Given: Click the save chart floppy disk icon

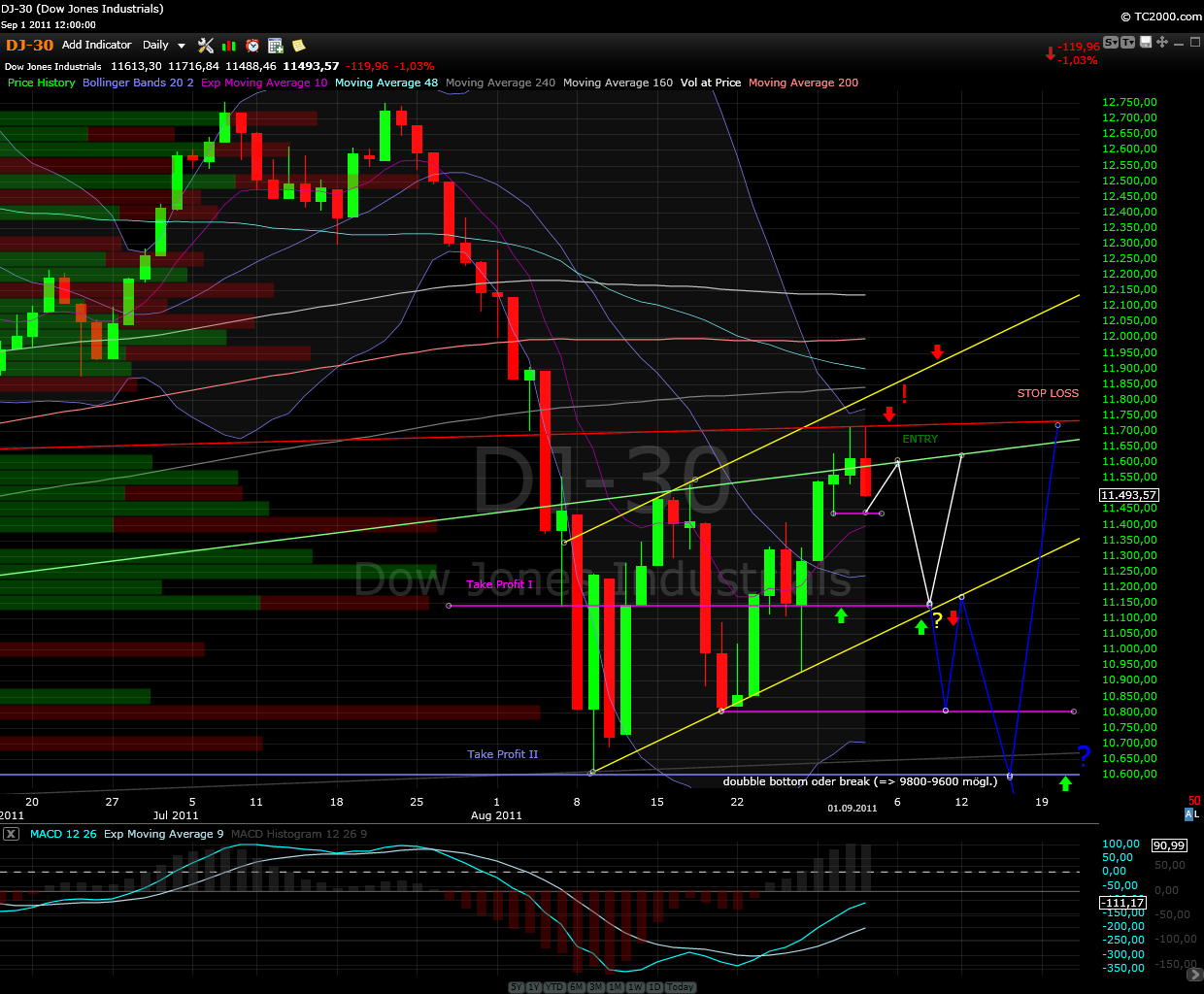Looking at the screenshot, I should (1146, 42).
